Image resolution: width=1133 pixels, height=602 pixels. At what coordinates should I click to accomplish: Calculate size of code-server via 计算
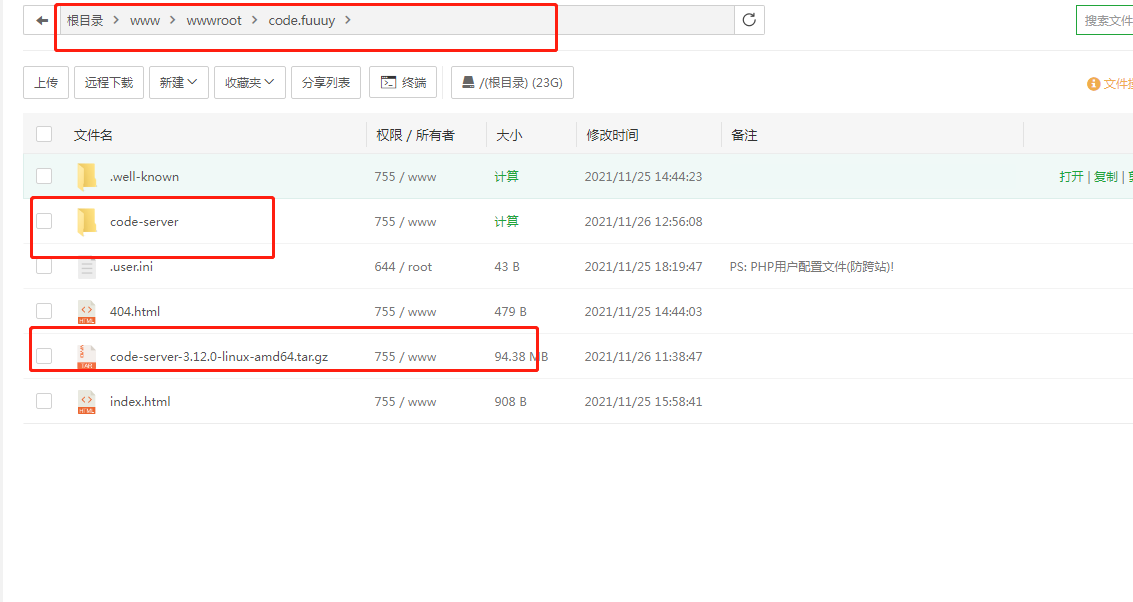[x=507, y=221]
